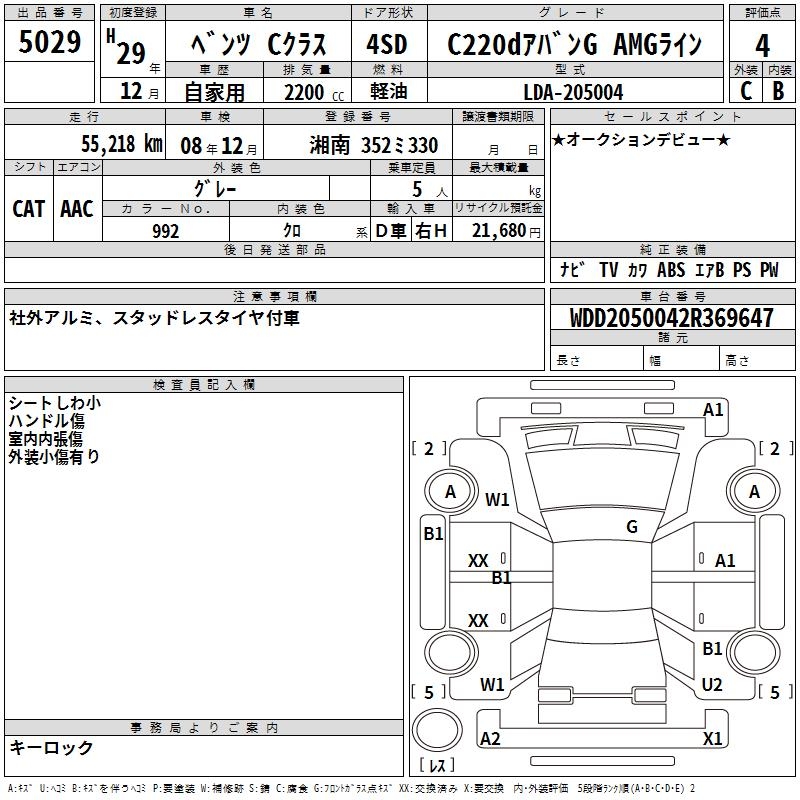Select the model code LDA-205004
The height and width of the screenshot is (800, 800).
[x=574, y=92]
